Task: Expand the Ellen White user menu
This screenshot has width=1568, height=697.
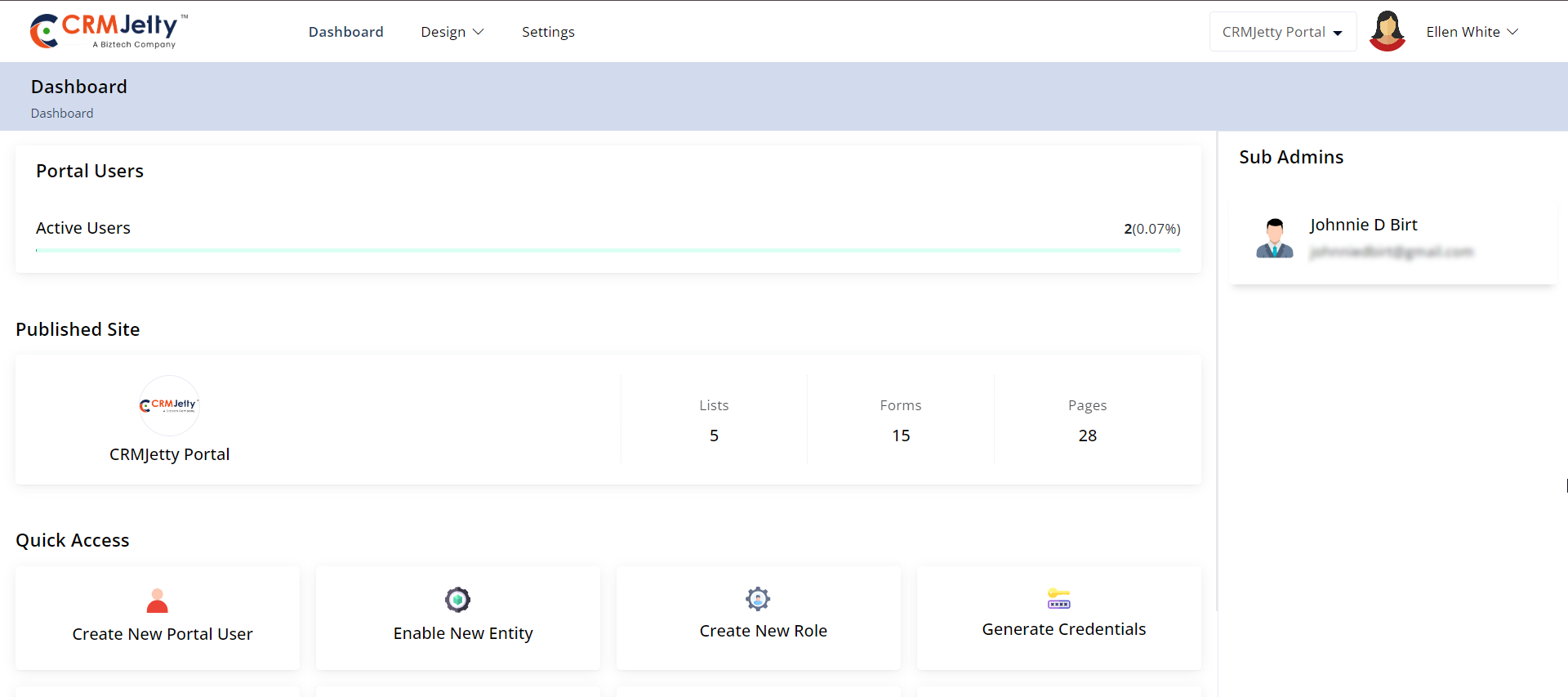Action: (1472, 32)
